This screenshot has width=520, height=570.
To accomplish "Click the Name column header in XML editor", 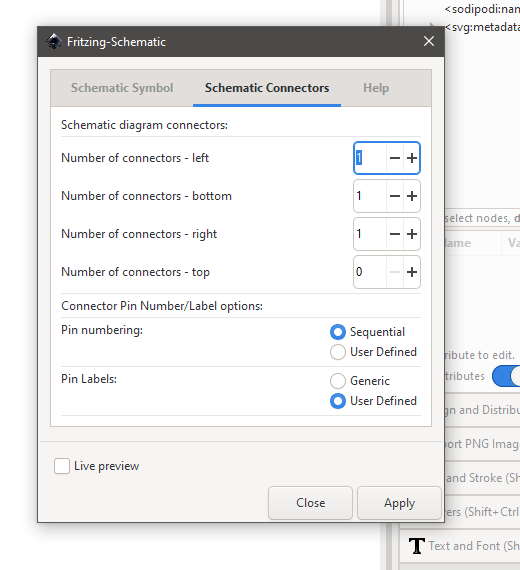I will 472,243.
